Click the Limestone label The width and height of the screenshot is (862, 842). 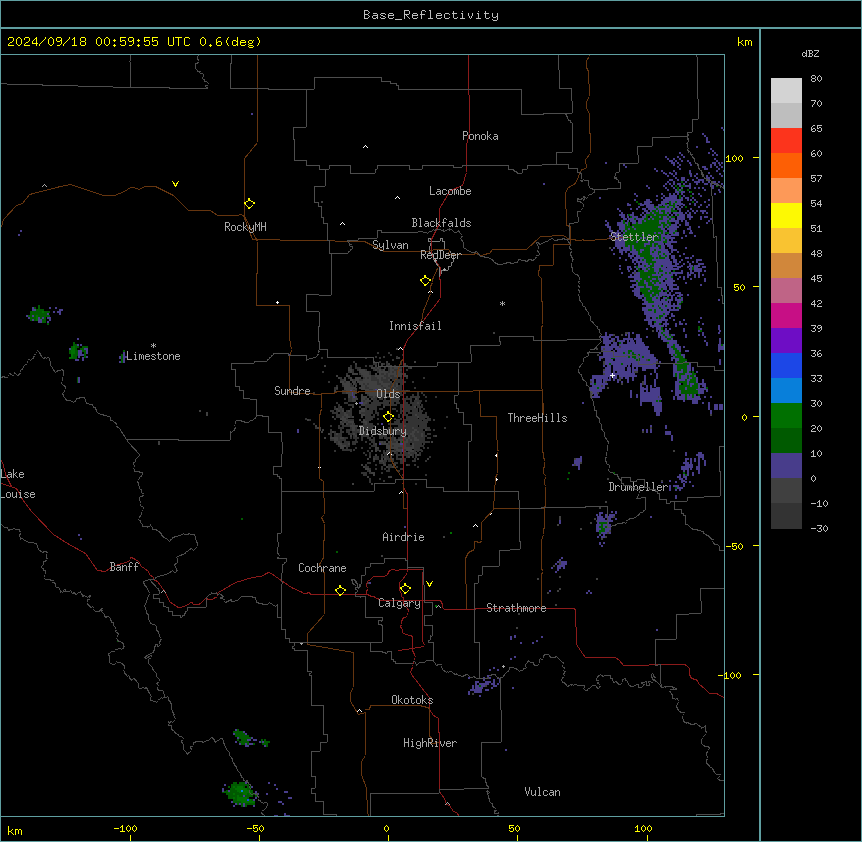[153, 356]
